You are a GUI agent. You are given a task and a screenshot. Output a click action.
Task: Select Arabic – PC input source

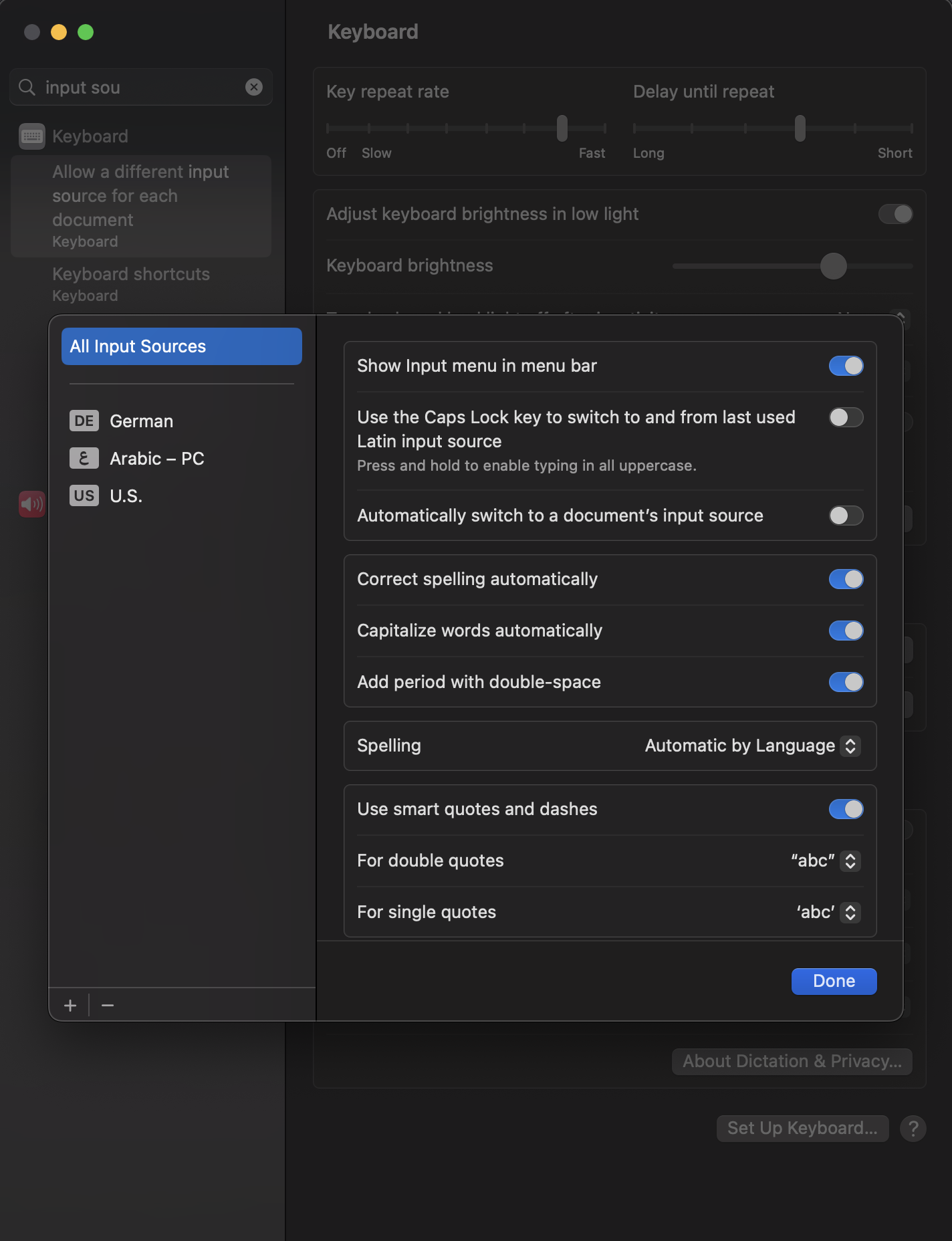tap(182, 458)
